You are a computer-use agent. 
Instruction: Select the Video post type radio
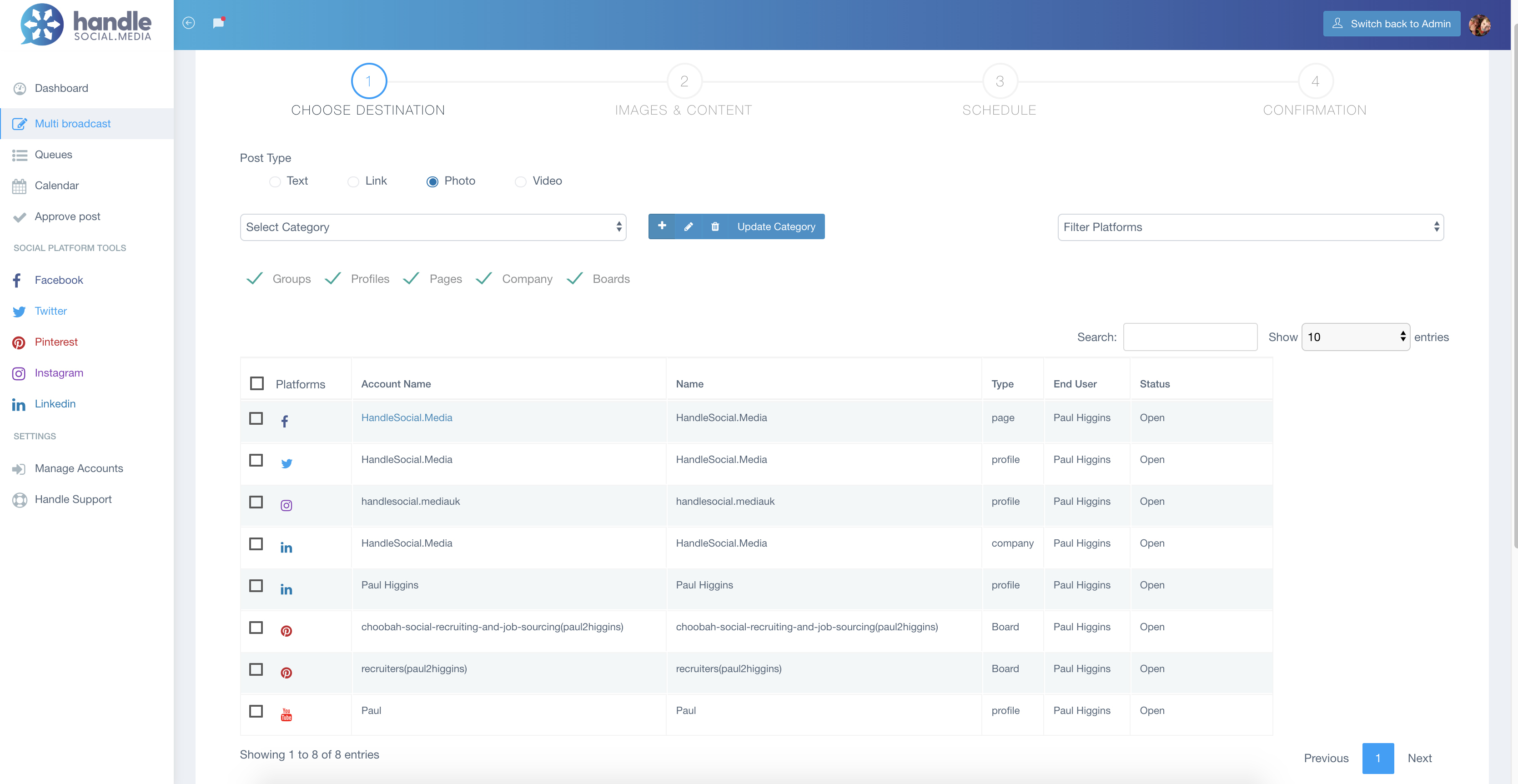pyautogui.click(x=520, y=181)
